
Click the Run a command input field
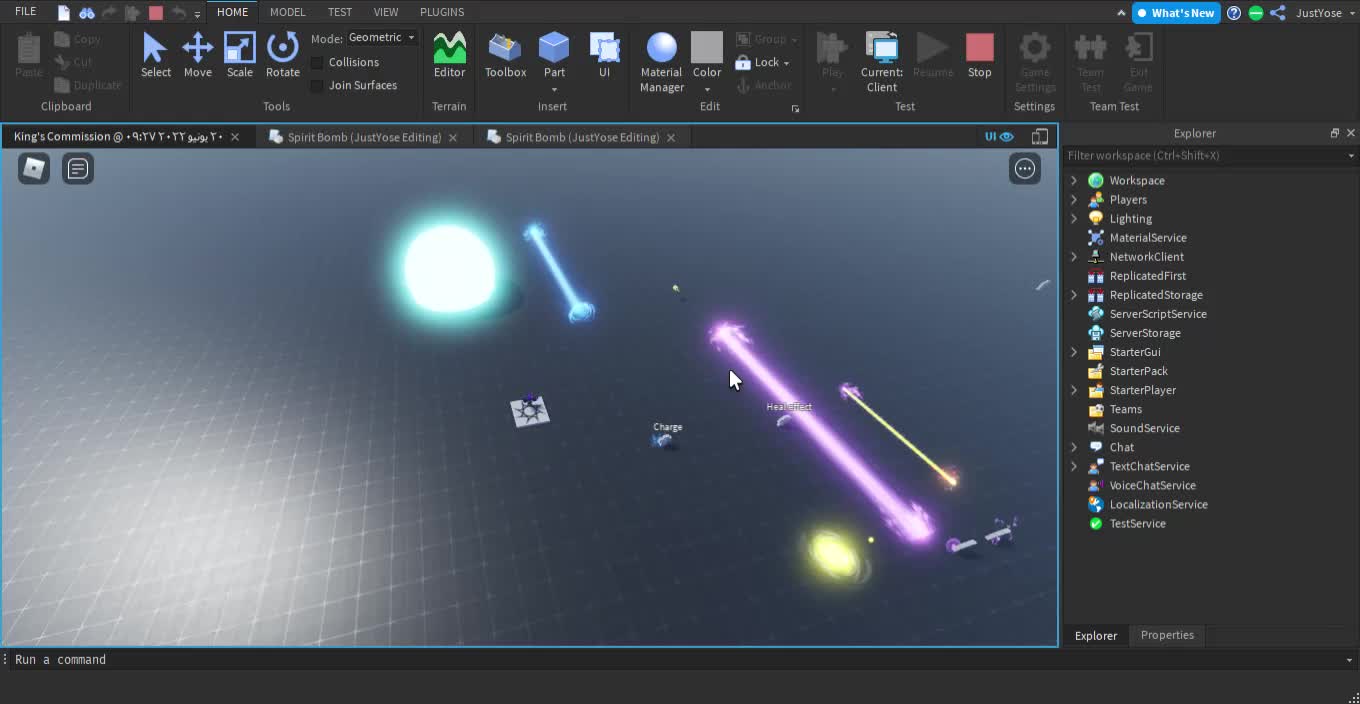(200, 659)
